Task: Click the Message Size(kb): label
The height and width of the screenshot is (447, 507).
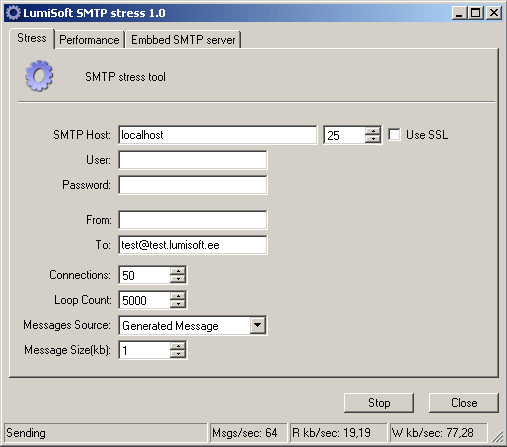Action: (67, 350)
